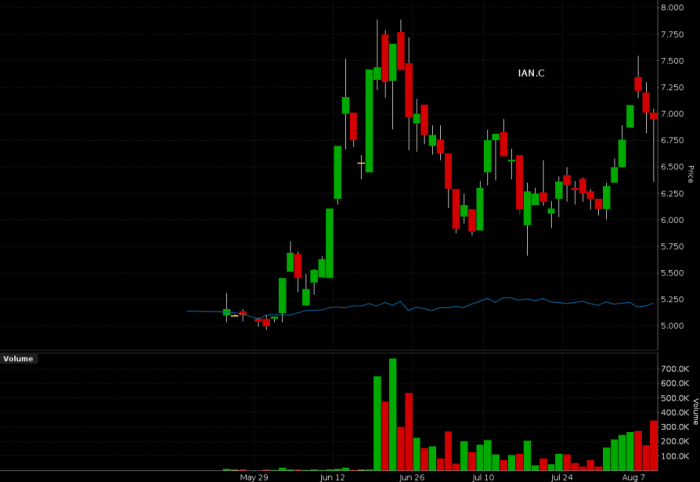
Task: Select the Jun 12 date label
Action: [333, 478]
